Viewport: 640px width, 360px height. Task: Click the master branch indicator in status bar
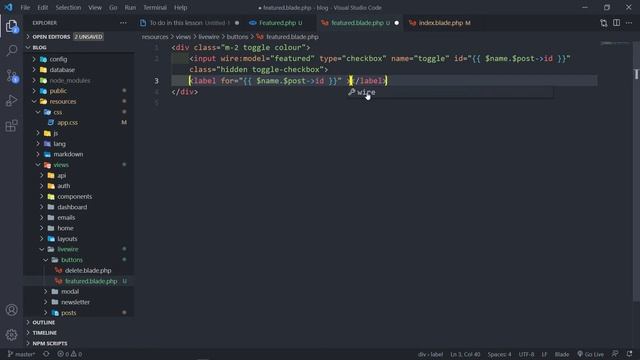[22, 354]
